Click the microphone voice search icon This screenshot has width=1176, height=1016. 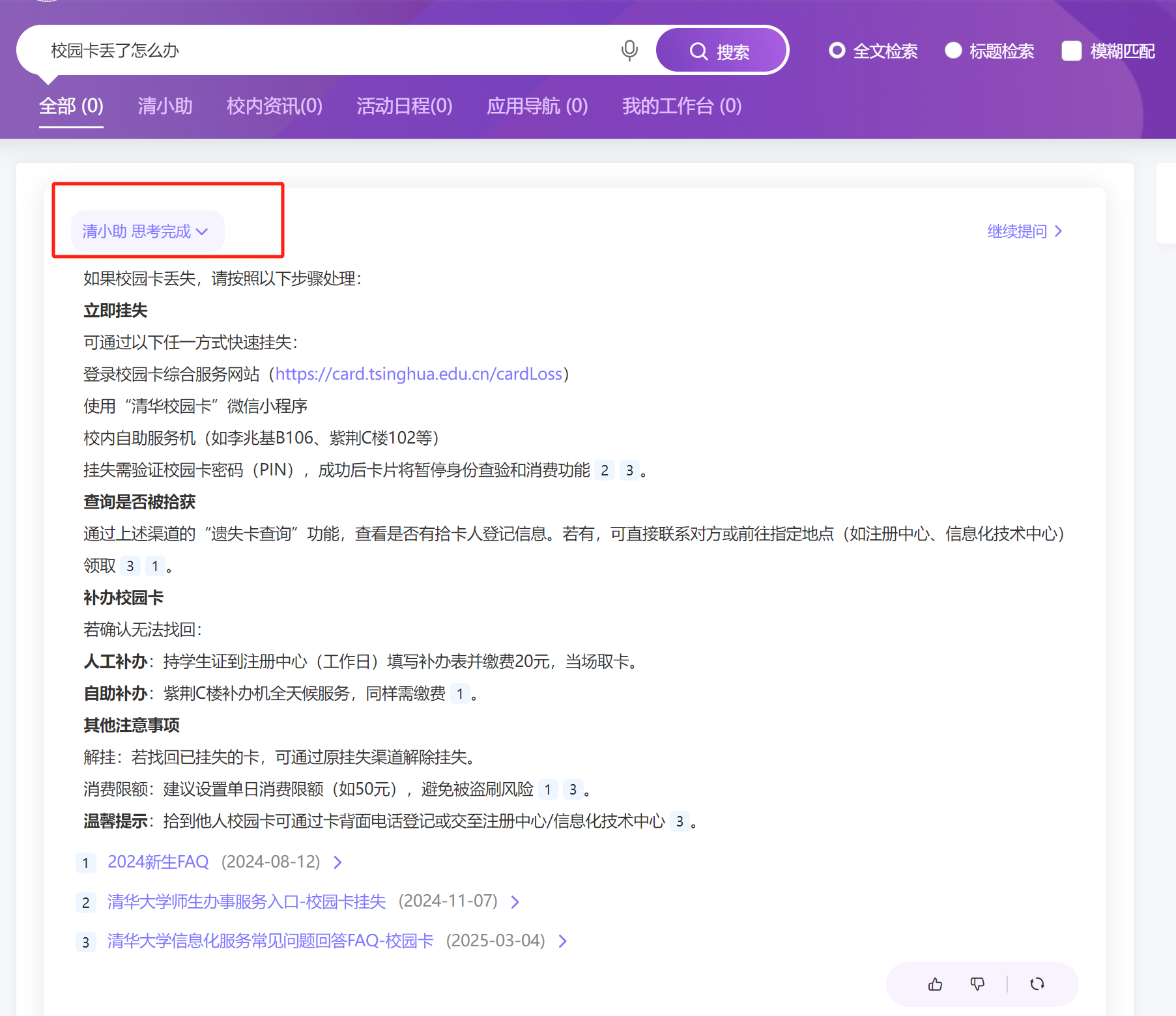coord(629,50)
